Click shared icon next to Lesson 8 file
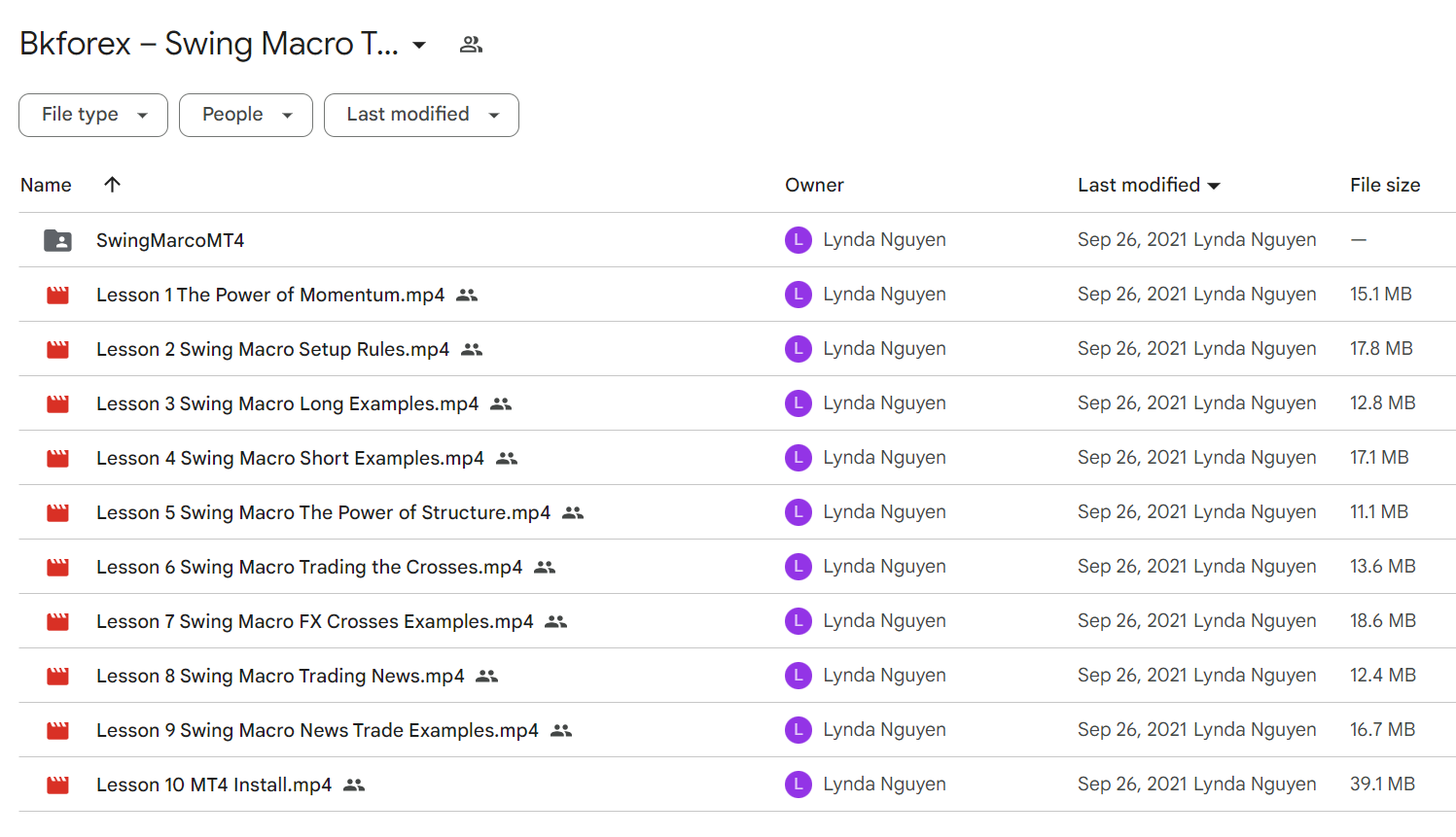This screenshot has height=837, width=1456. click(x=486, y=676)
